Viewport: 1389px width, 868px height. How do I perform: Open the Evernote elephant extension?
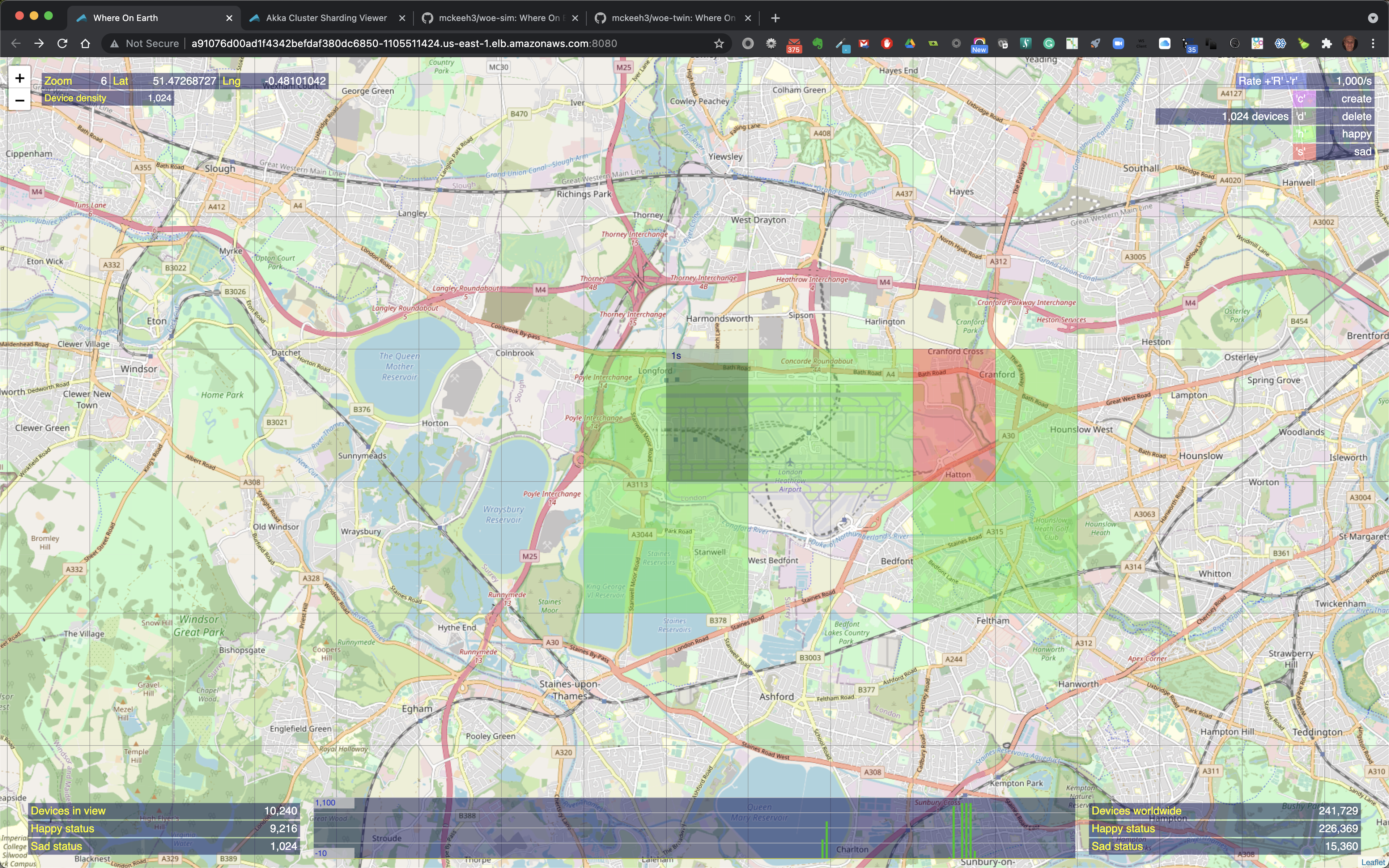(817, 44)
